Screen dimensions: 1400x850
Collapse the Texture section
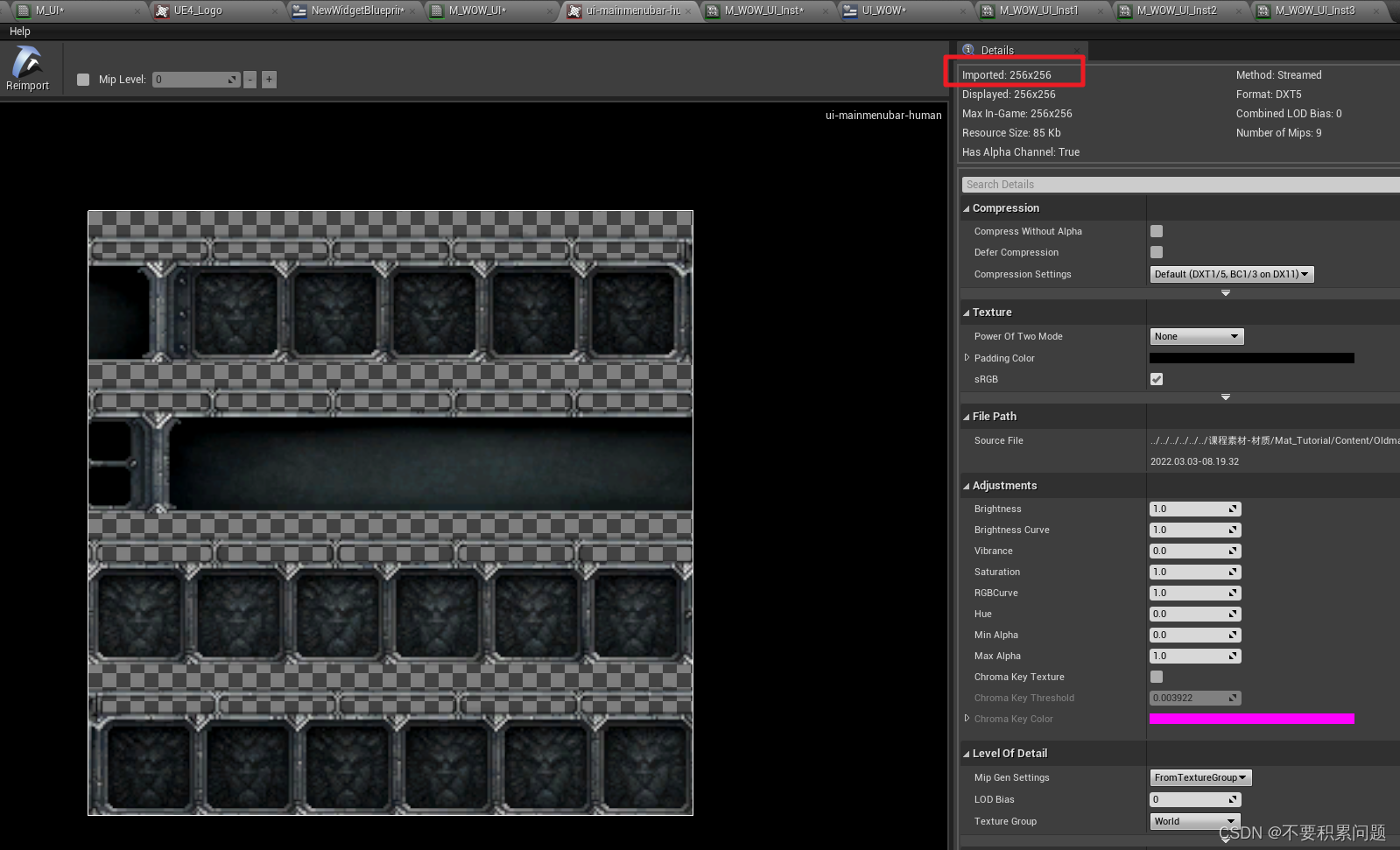click(x=967, y=313)
